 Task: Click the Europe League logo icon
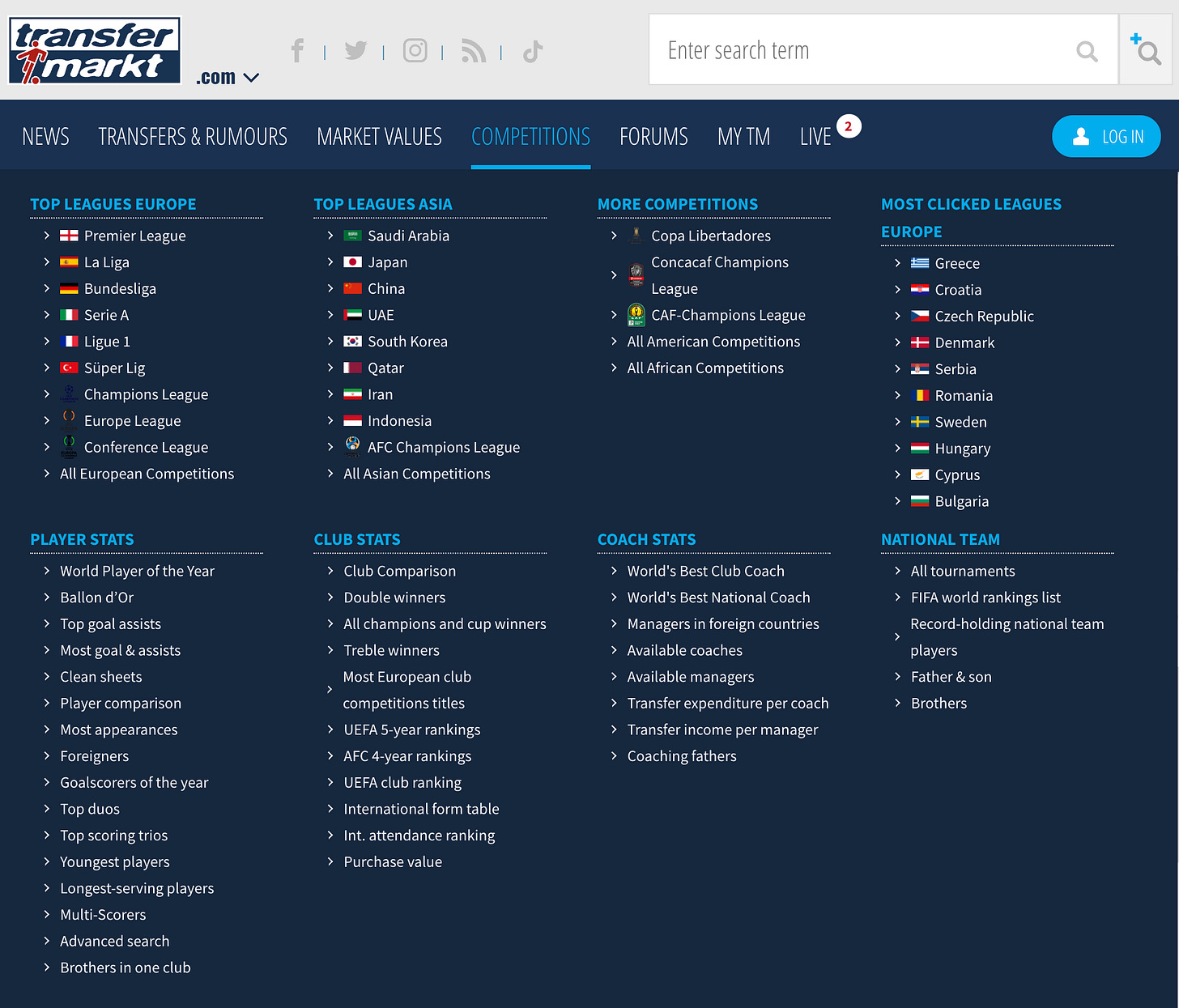(69, 421)
